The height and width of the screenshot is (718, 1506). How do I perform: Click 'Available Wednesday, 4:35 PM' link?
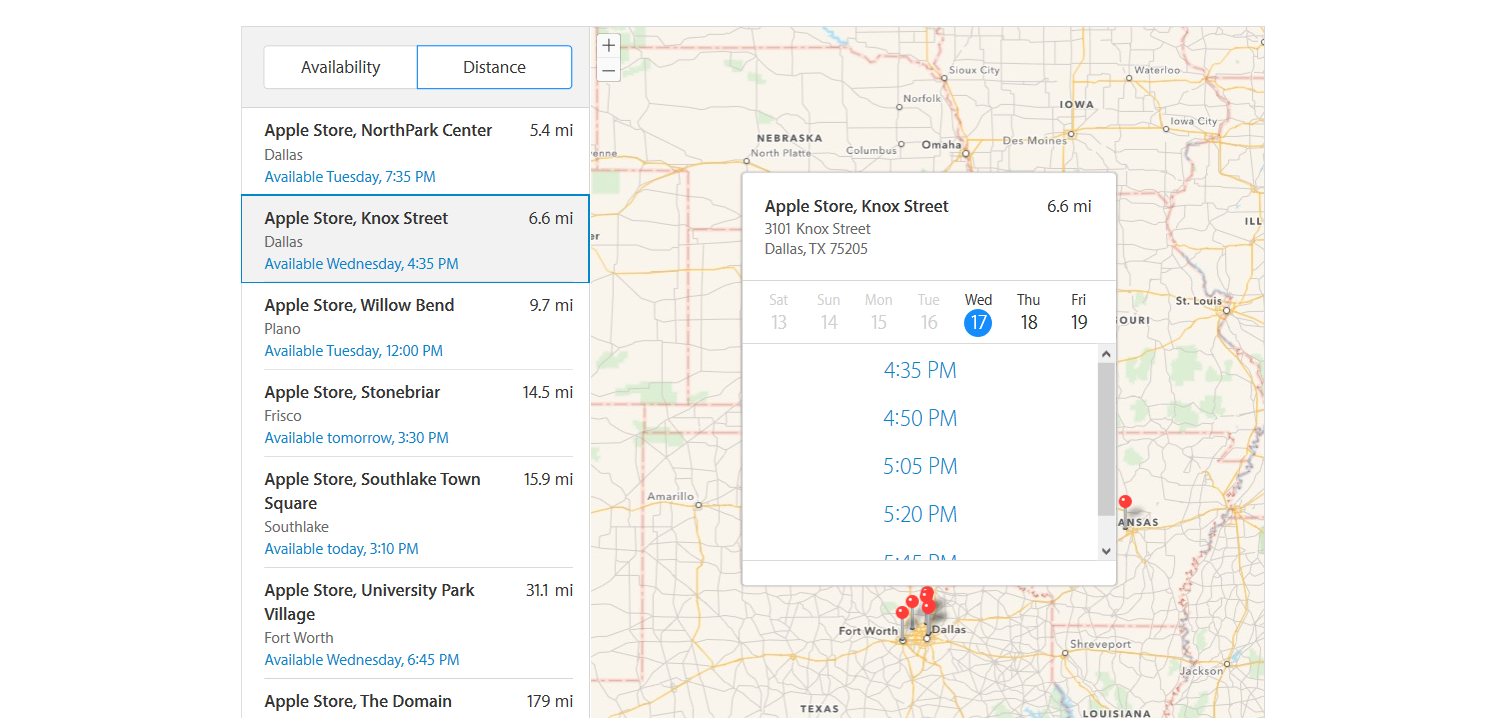[x=361, y=264]
